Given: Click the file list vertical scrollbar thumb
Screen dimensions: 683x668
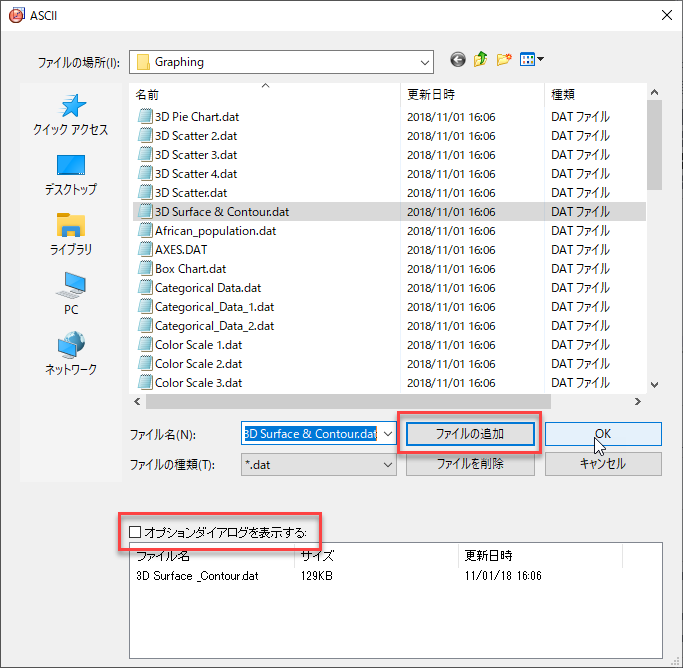Looking at the screenshot, I should [654, 145].
